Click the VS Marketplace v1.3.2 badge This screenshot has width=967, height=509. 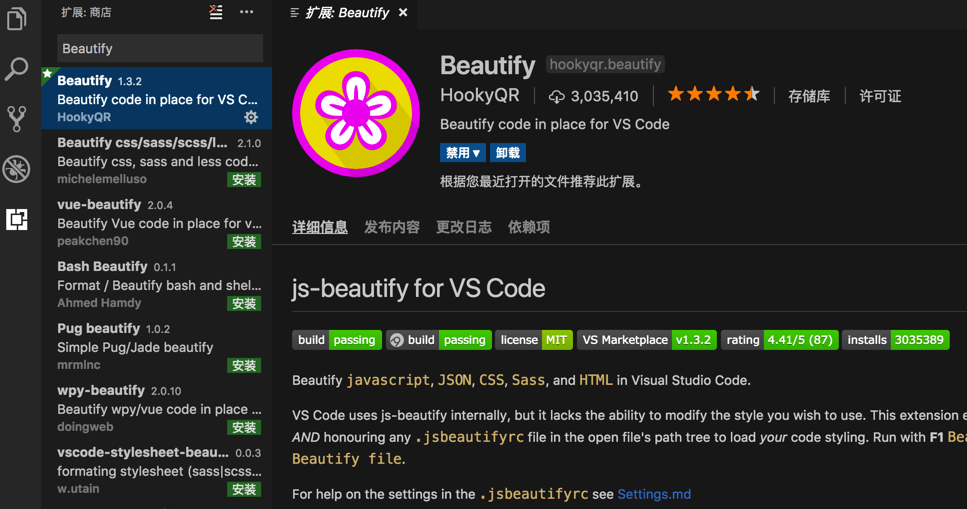646,340
